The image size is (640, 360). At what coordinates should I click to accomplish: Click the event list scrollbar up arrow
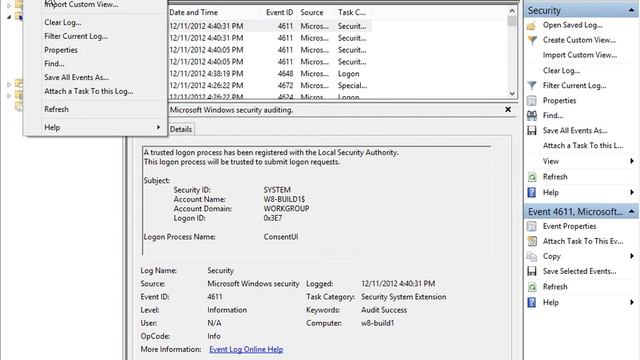(x=512, y=11)
